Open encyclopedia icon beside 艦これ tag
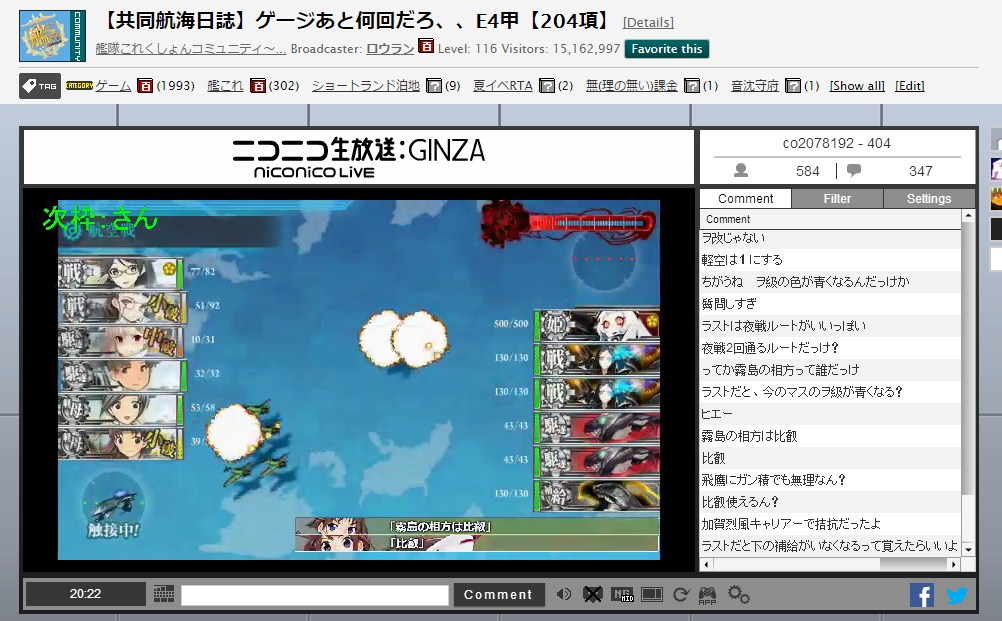 (x=258, y=86)
